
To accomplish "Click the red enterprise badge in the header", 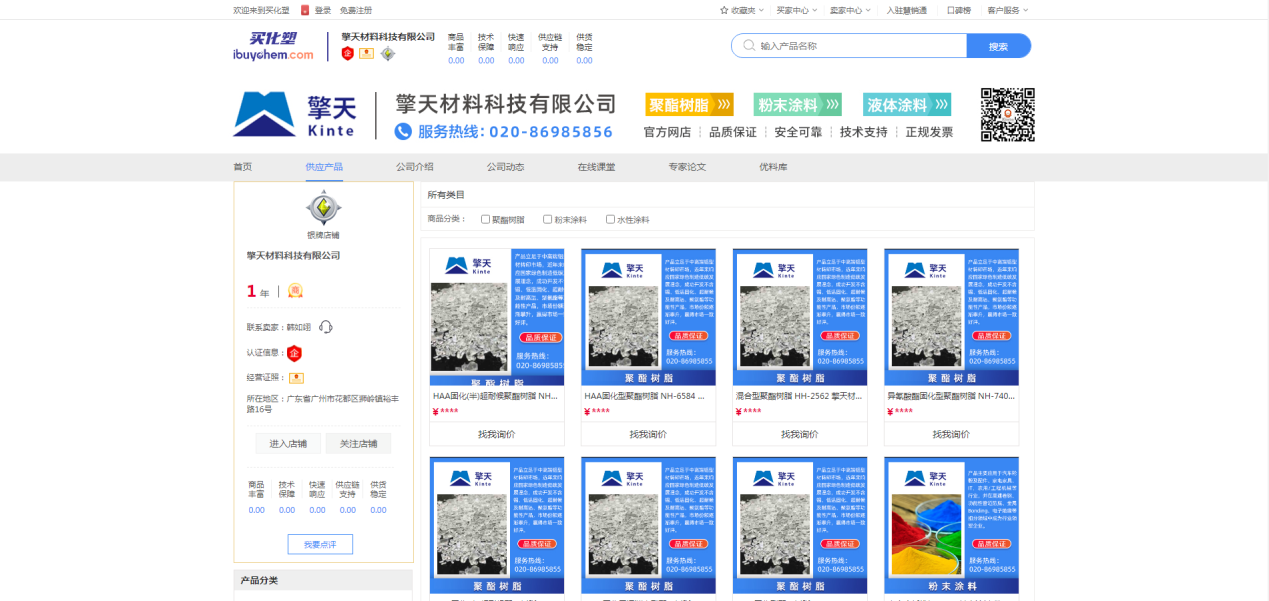I will click(x=348, y=53).
